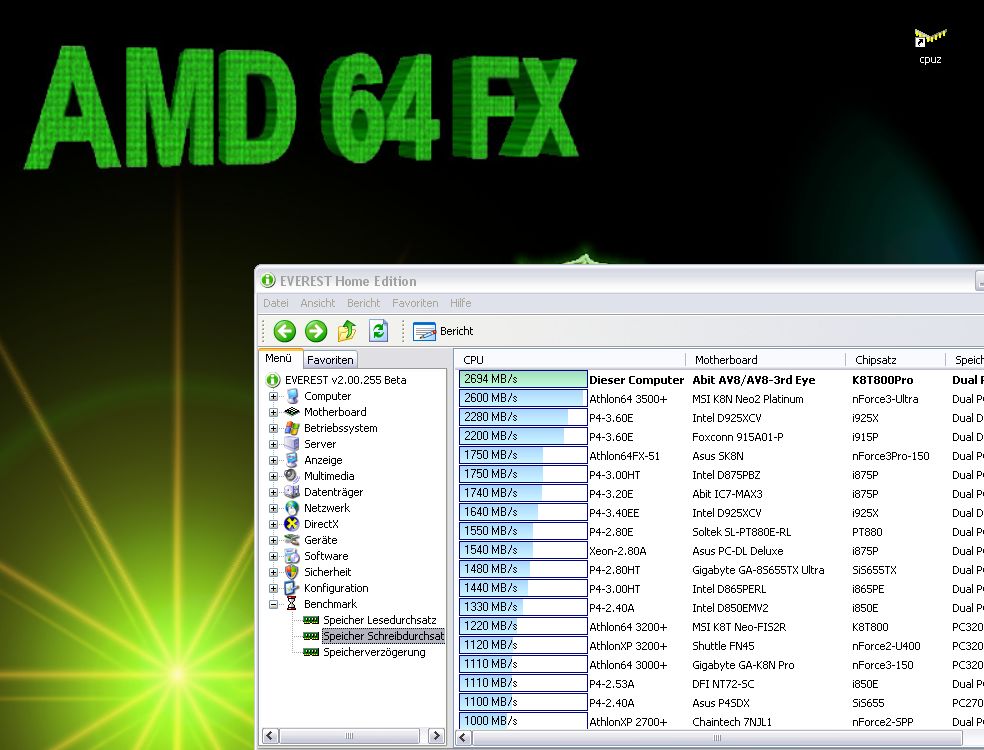The height and width of the screenshot is (750, 984).
Task: Expand the Server tree node
Action: (274, 444)
